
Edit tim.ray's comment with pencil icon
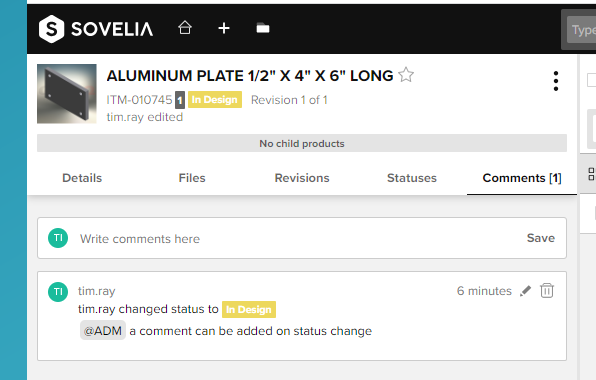(x=525, y=291)
